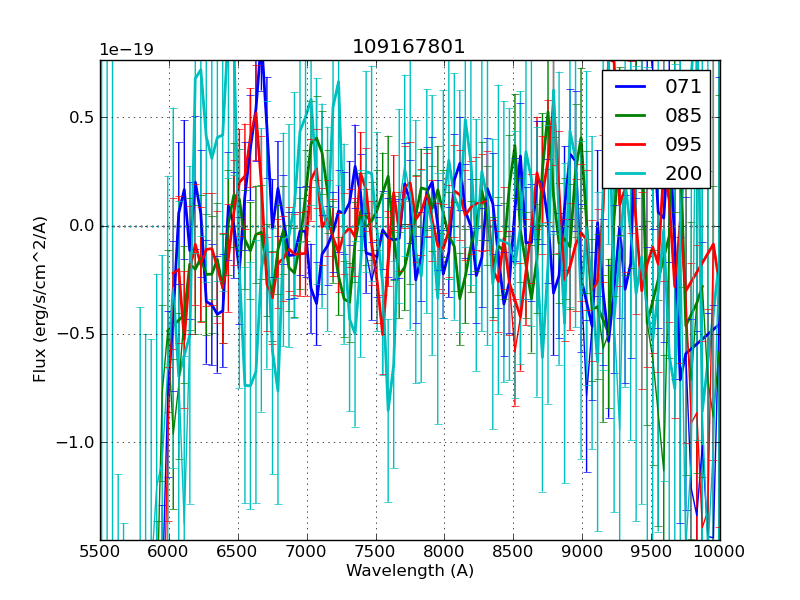
Task: Select the 095 legend label
Action: [x=683, y=144]
